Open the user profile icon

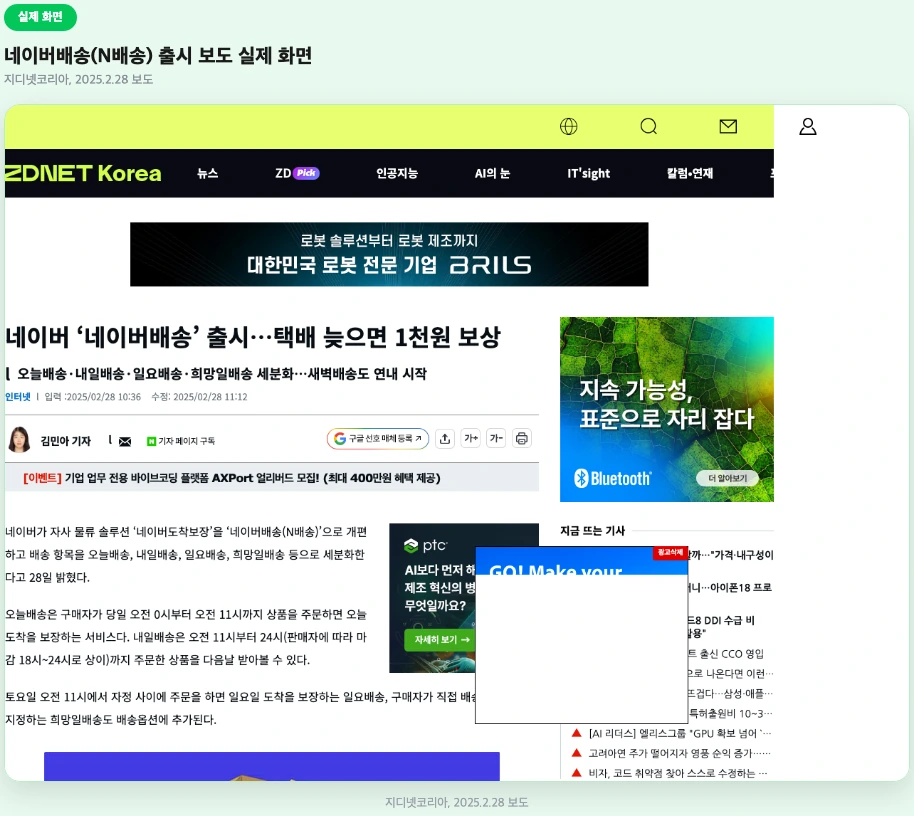pos(808,126)
